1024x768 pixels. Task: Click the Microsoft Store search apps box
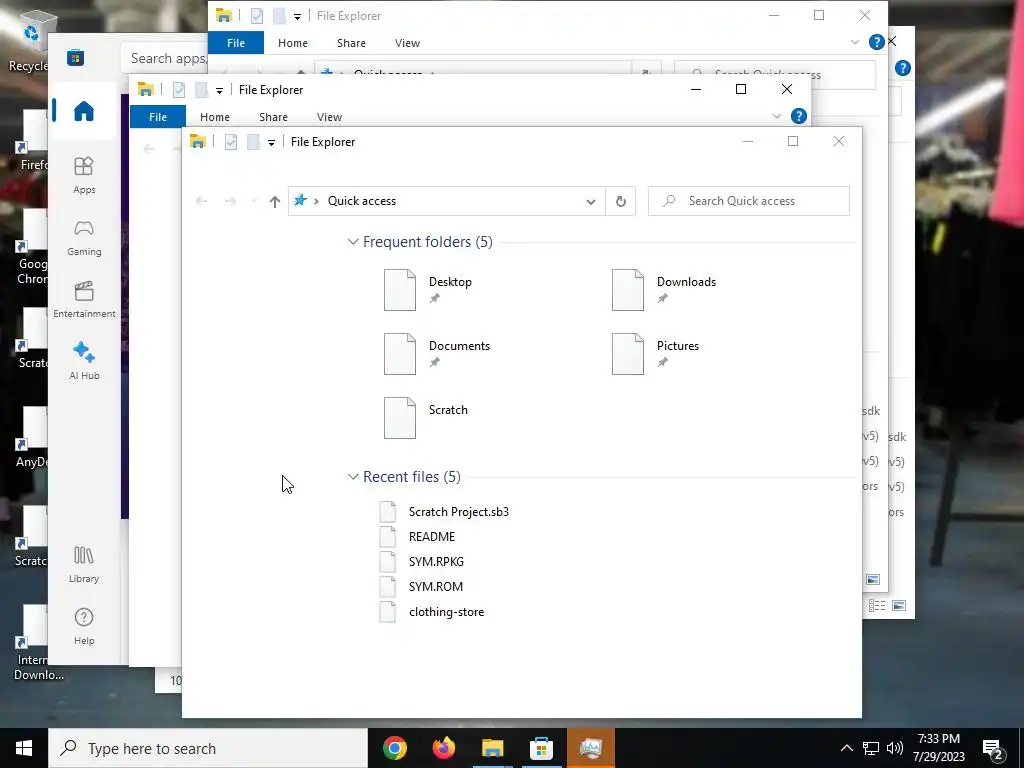click(165, 58)
